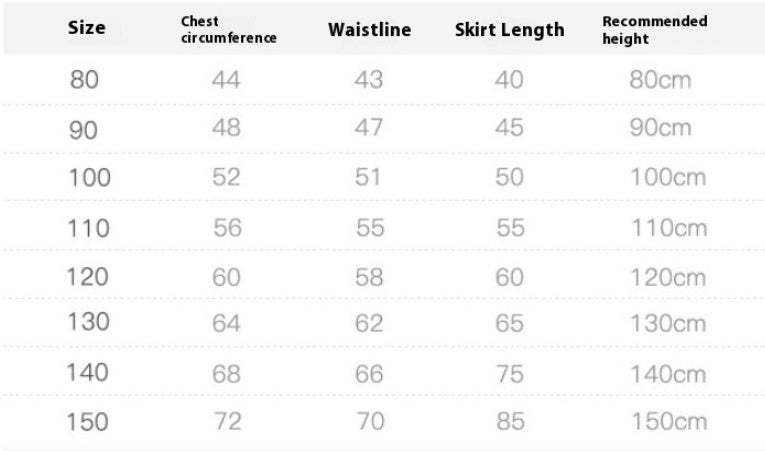This screenshot has width=765, height=451.
Task: Click the 140cm recommended height cell
Action: (667, 373)
